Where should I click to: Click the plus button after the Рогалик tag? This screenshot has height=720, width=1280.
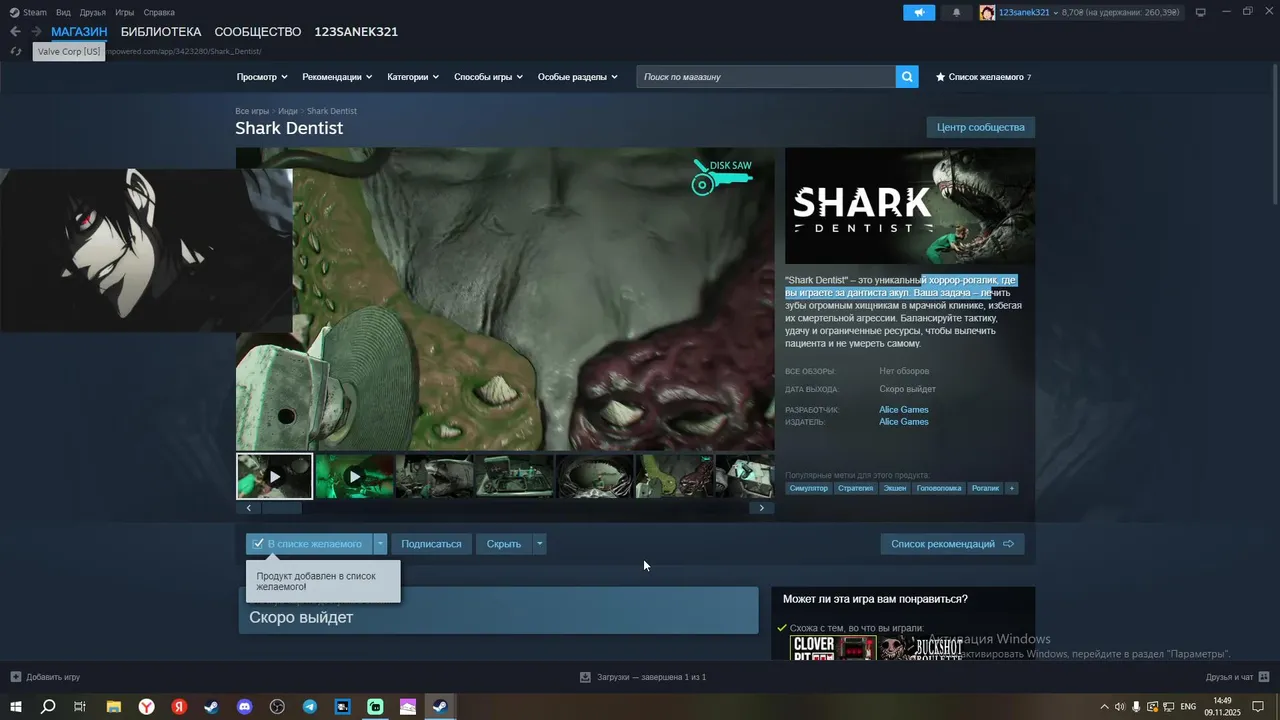pyautogui.click(x=1011, y=488)
